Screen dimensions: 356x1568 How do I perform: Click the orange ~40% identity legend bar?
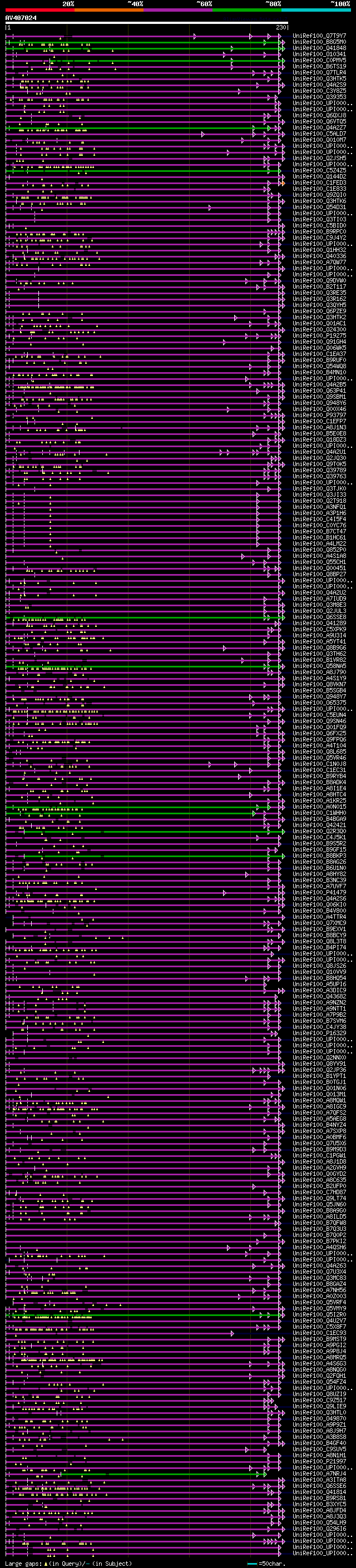[x=109, y=10]
